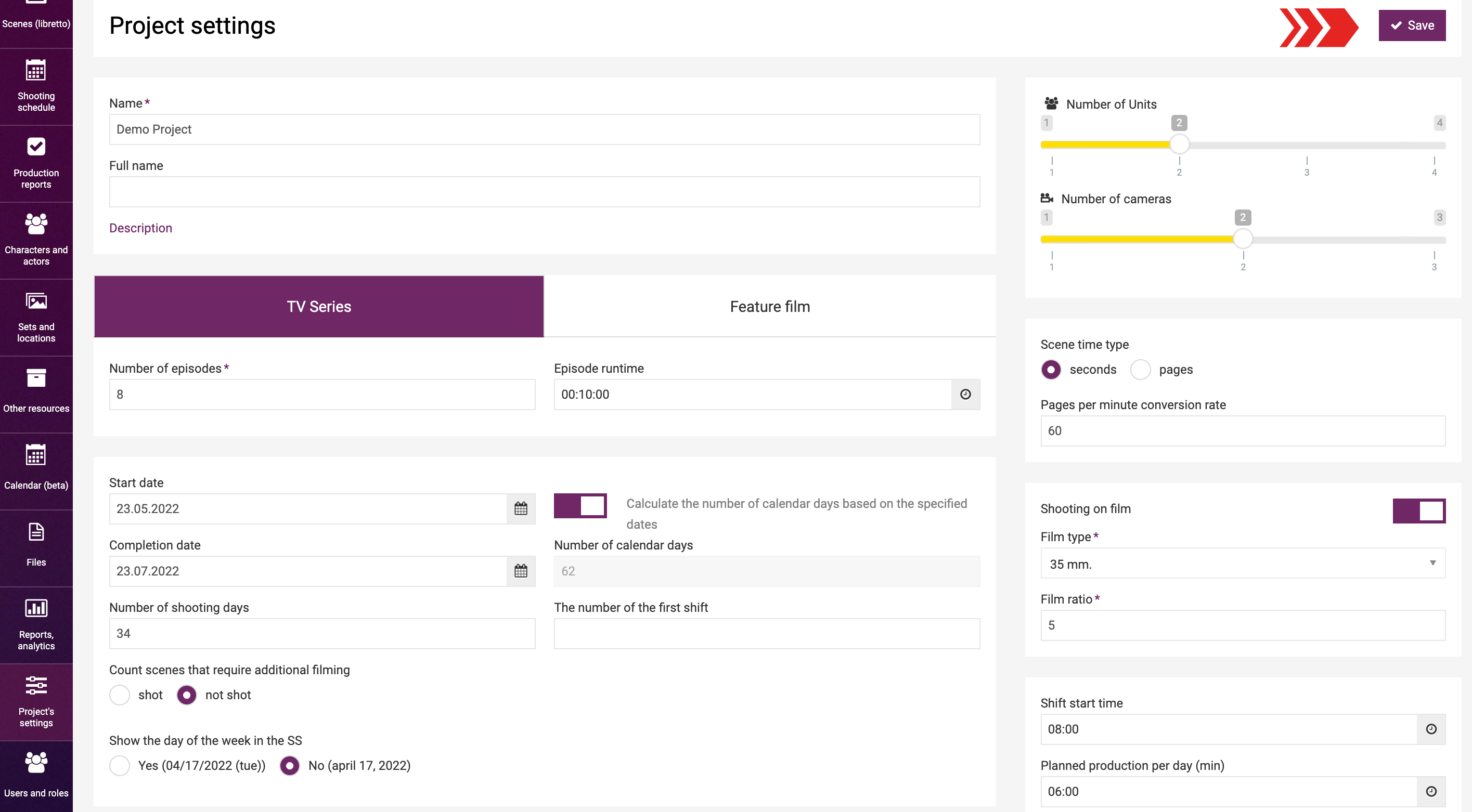Click Shift start time field 08:00

point(1229,729)
